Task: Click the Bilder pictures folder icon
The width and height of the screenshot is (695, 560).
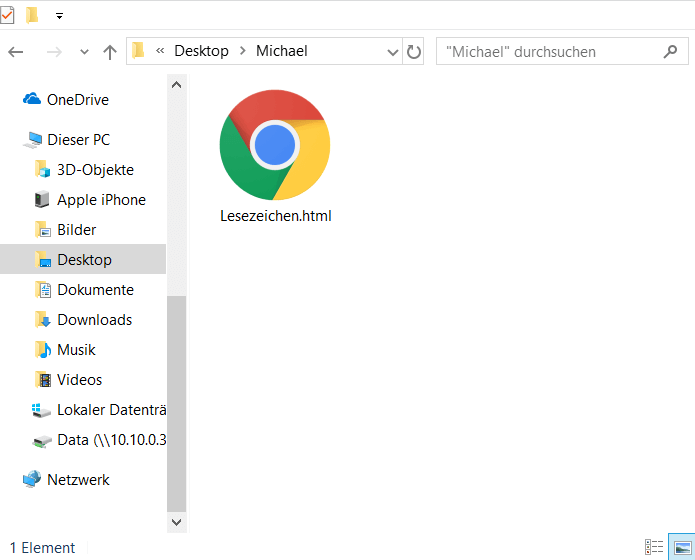Action: click(x=43, y=229)
